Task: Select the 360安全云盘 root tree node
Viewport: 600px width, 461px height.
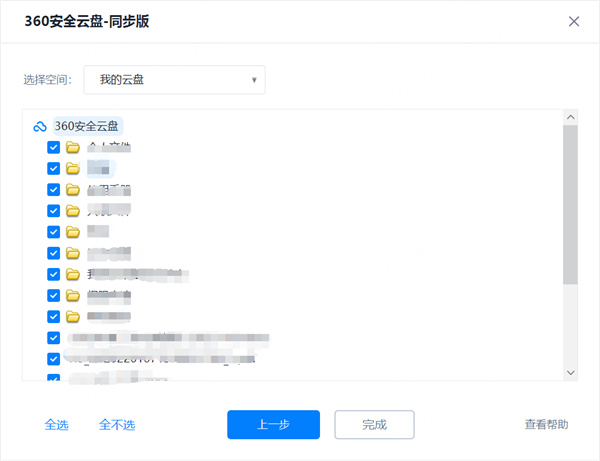Action: pyautogui.click(x=87, y=126)
